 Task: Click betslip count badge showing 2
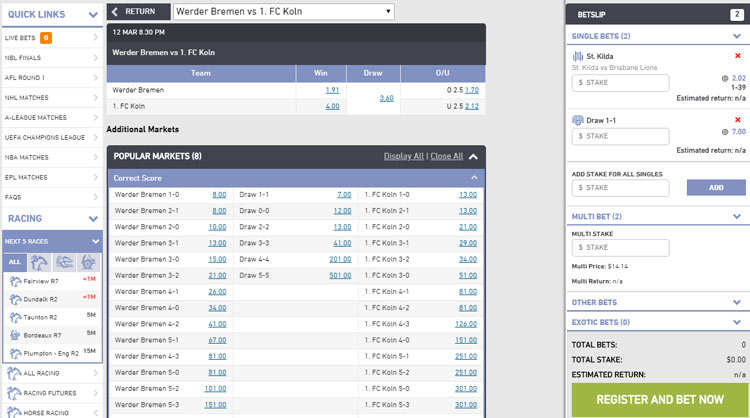coord(737,15)
